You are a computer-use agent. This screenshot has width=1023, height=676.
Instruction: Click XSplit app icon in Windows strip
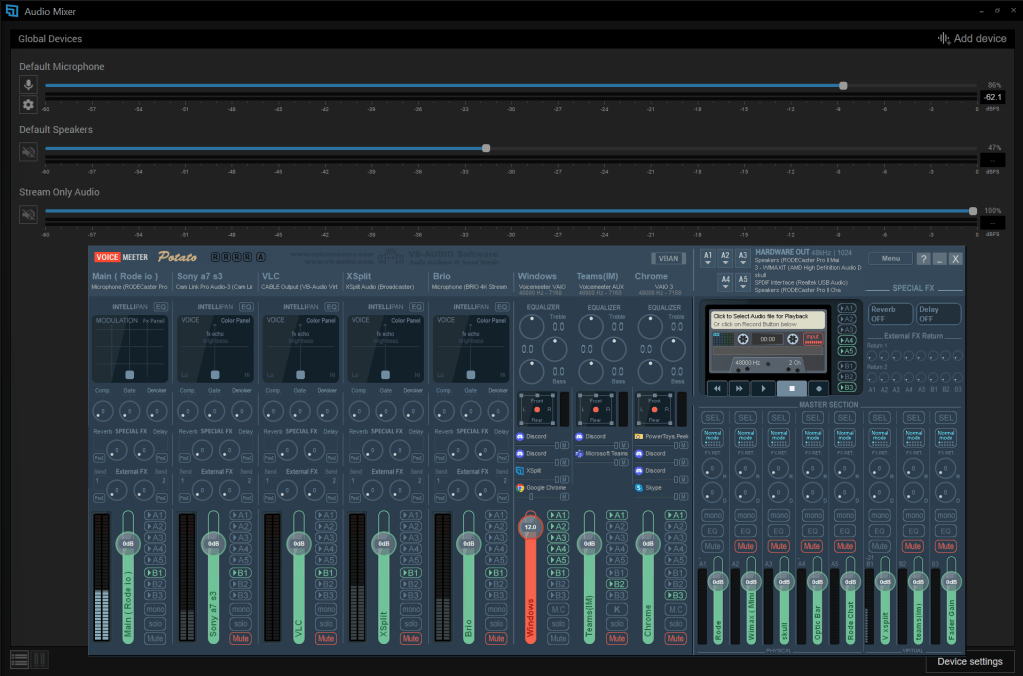[x=520, y=470]
